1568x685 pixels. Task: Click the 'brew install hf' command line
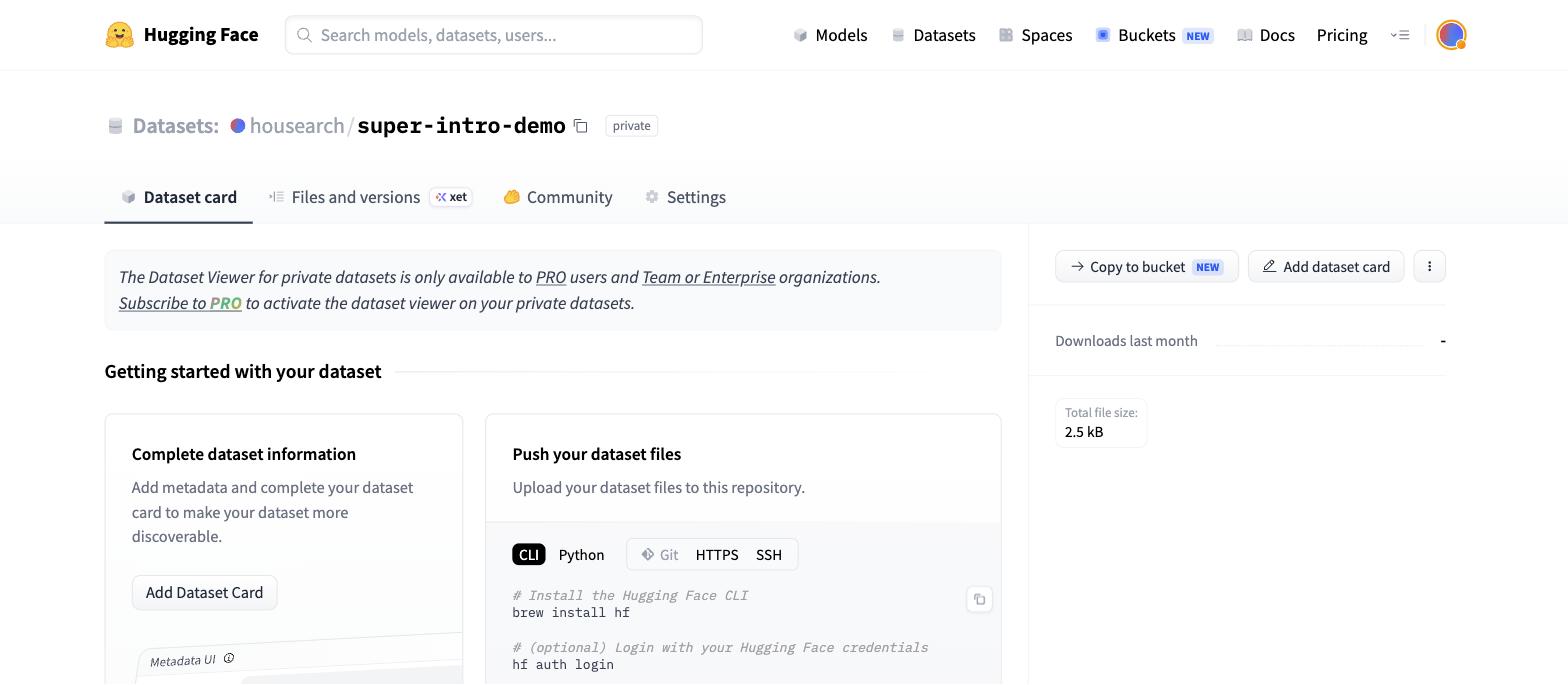click(571, 613)
